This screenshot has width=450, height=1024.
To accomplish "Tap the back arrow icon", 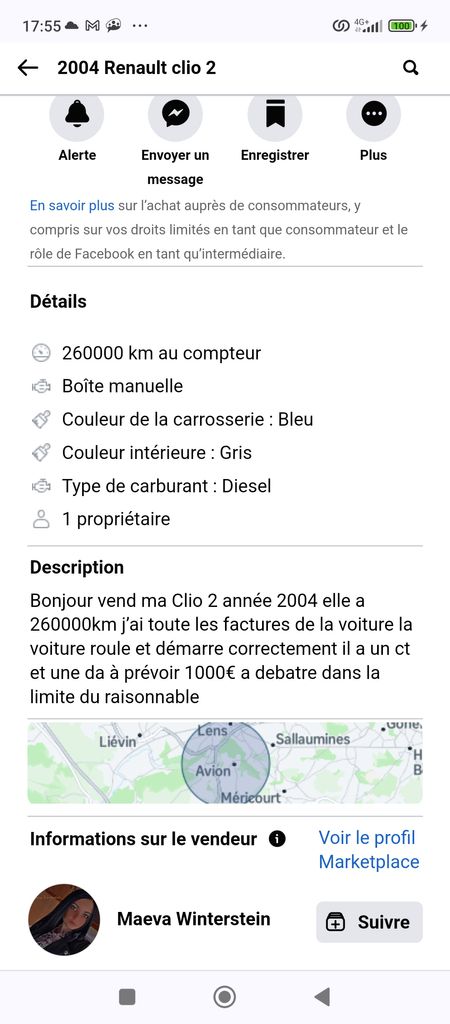I will (27, 67).
